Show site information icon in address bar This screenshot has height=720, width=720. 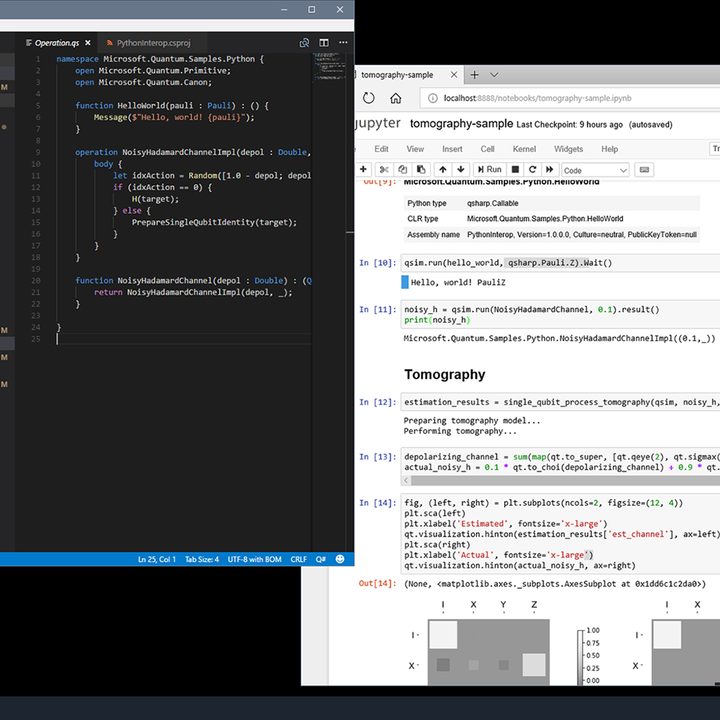[x=433, y=98]
